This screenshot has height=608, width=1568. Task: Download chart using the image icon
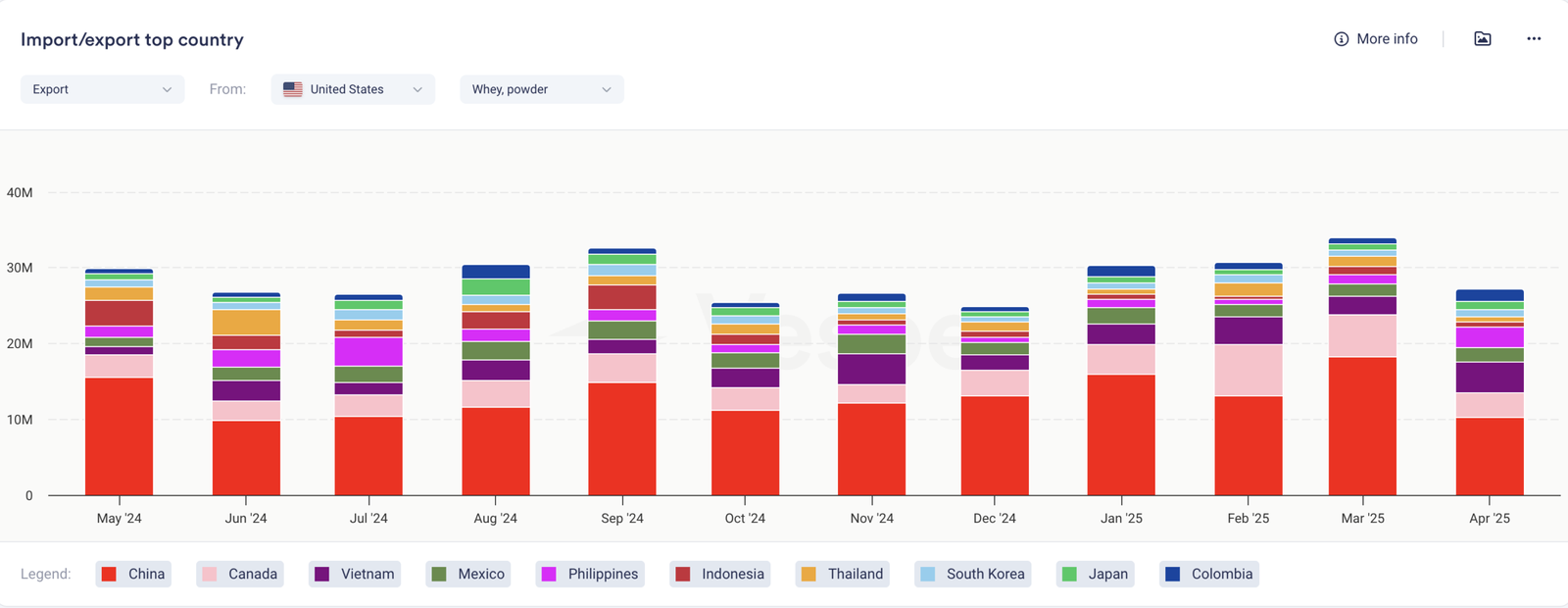point(1482,39)
